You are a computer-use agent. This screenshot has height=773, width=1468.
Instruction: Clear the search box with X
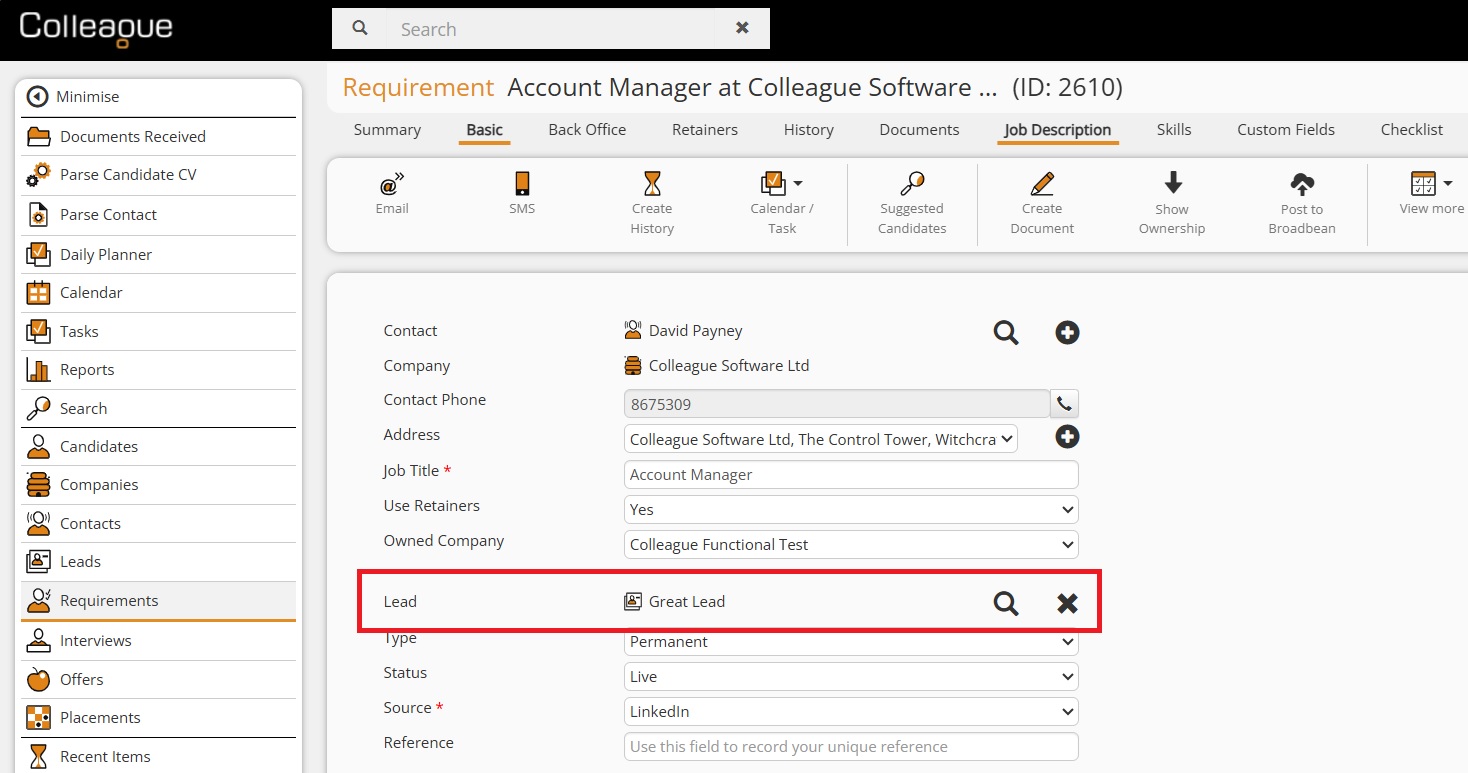742,28
